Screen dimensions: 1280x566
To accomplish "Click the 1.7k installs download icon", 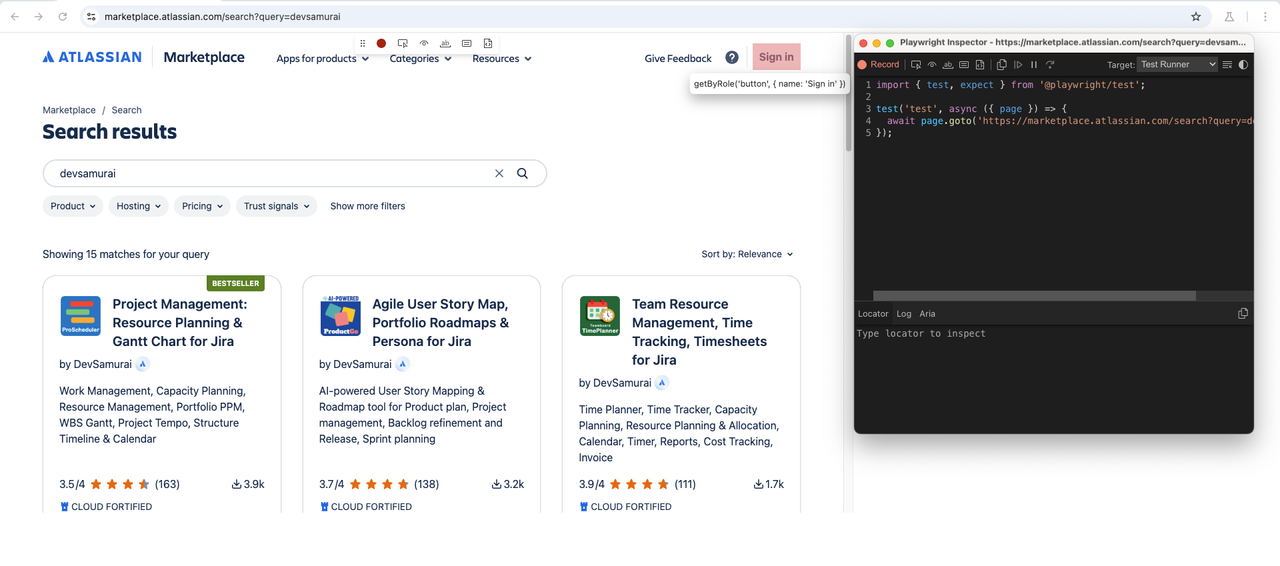I will click(758, 484).
